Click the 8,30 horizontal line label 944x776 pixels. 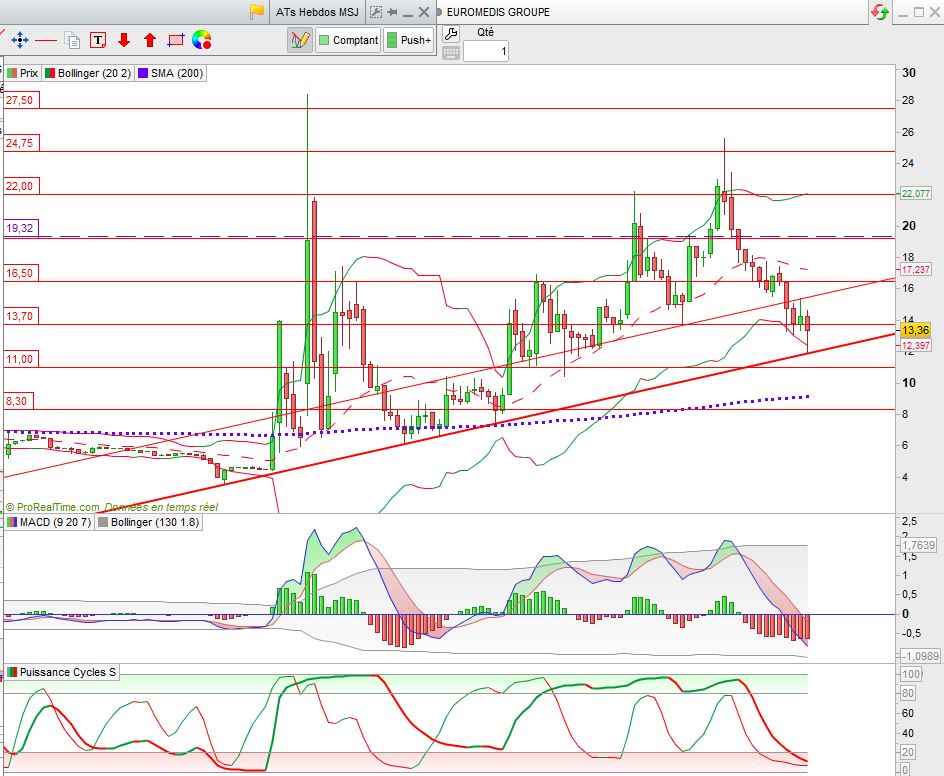[x=17, y=401]
